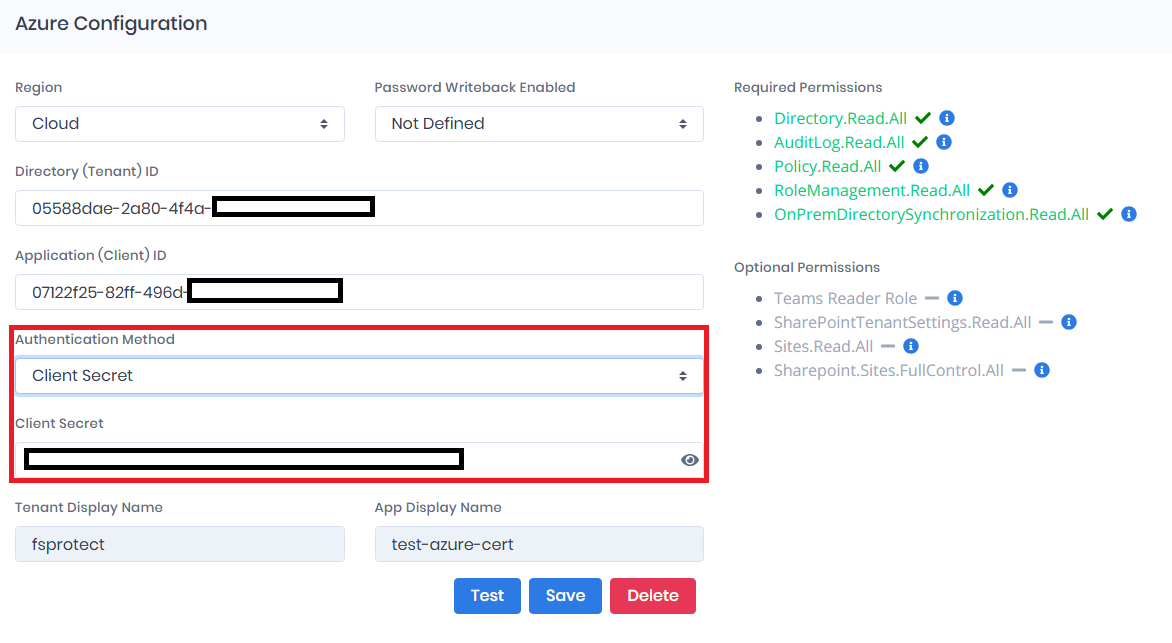
Task: Click info icon next to Directory.Read.All
Action: 948,119
